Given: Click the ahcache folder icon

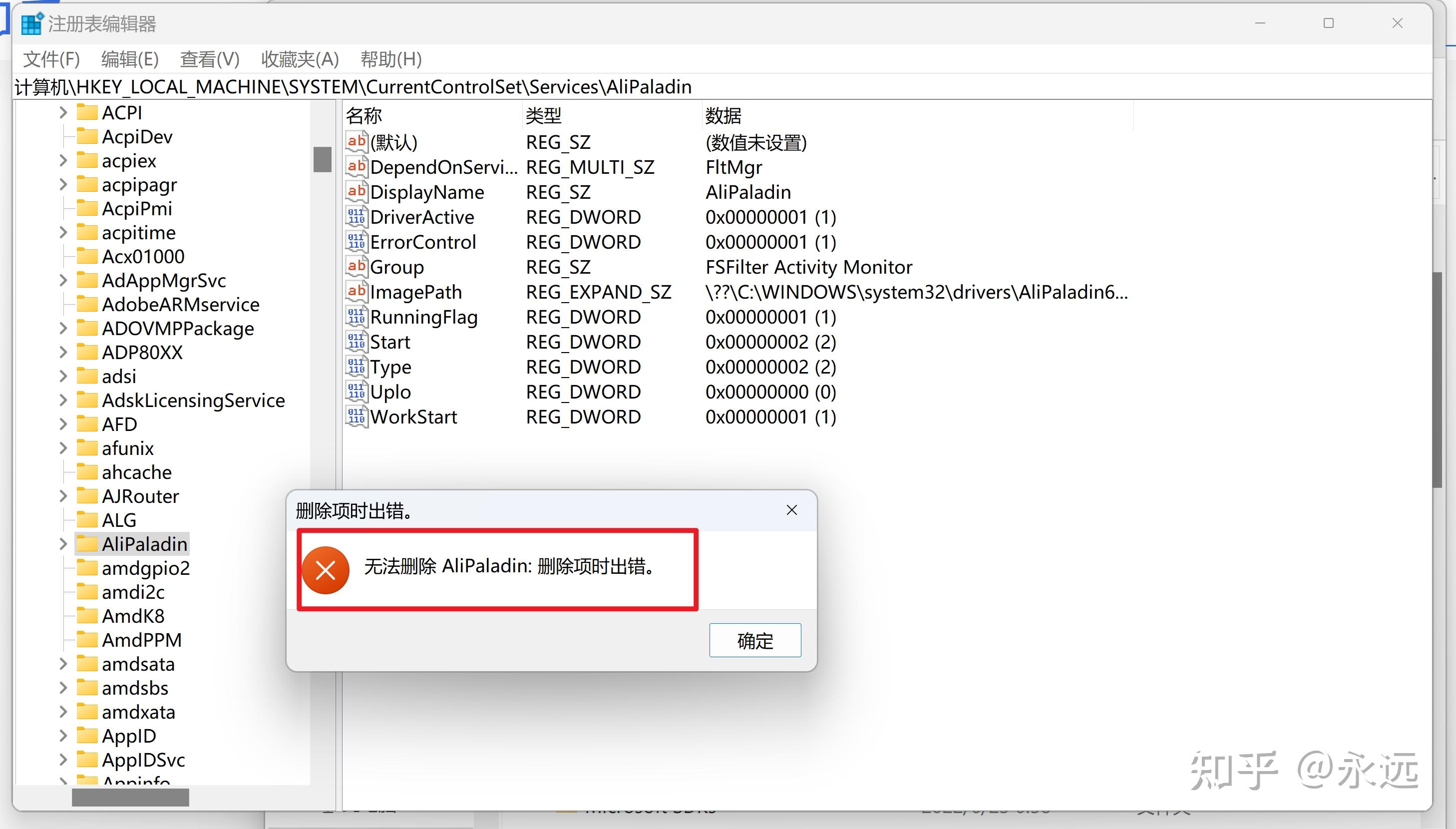Looking at the screenshot, I should [87, 472].
